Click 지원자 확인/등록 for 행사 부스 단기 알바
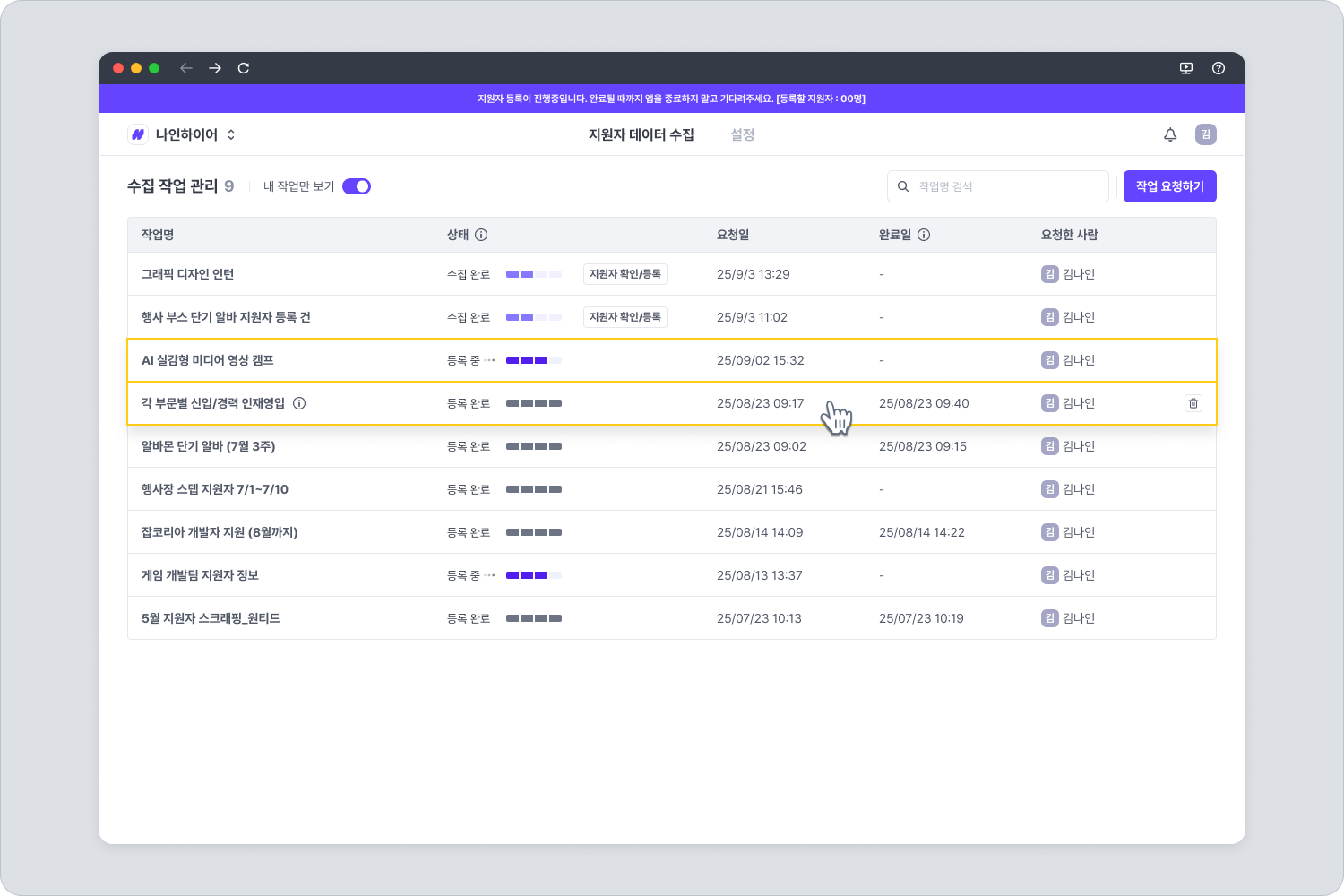 [625, 317]
